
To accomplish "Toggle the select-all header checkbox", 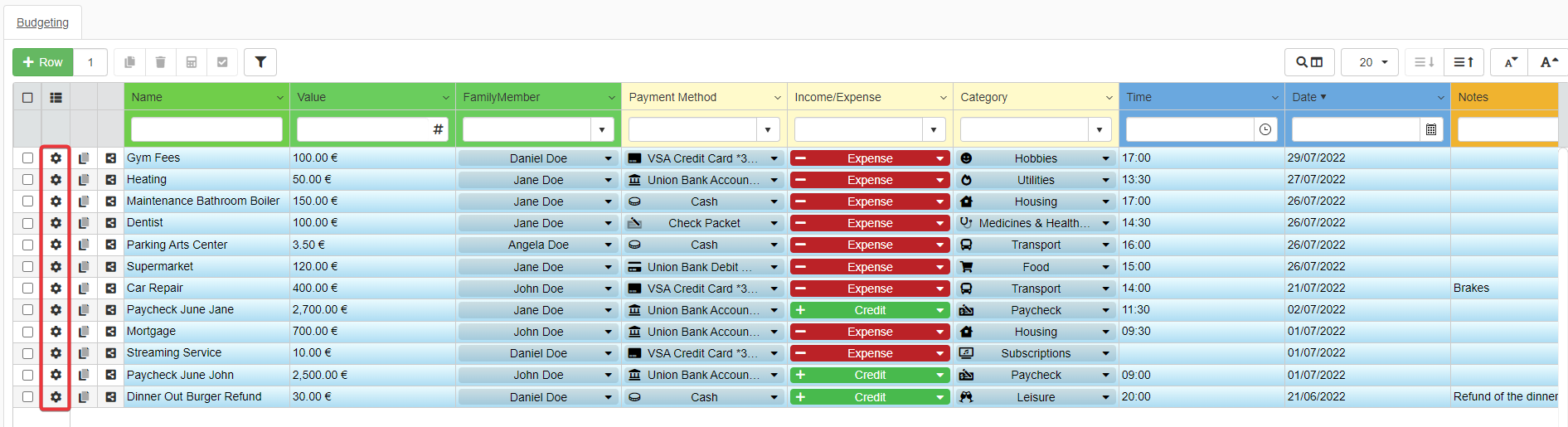I will tap(27, 97).
